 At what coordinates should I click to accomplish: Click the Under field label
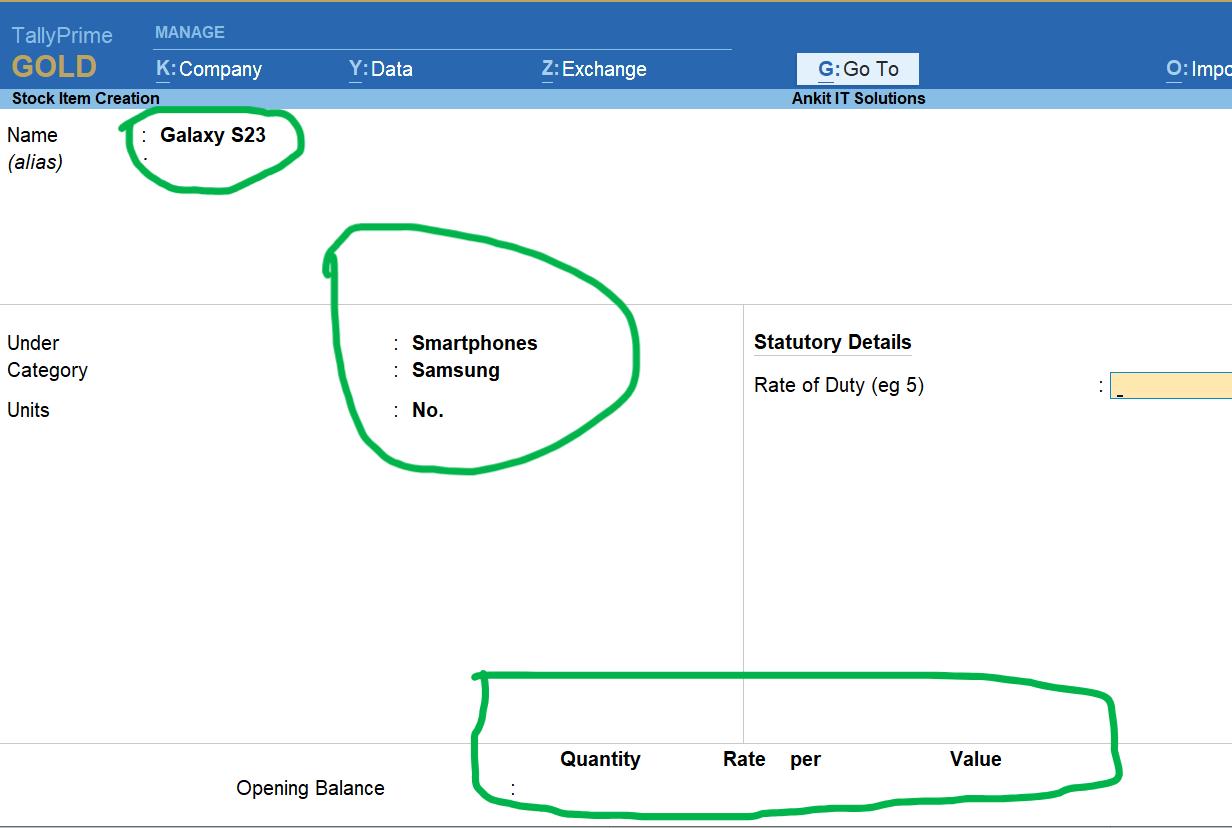coord(33,343)
